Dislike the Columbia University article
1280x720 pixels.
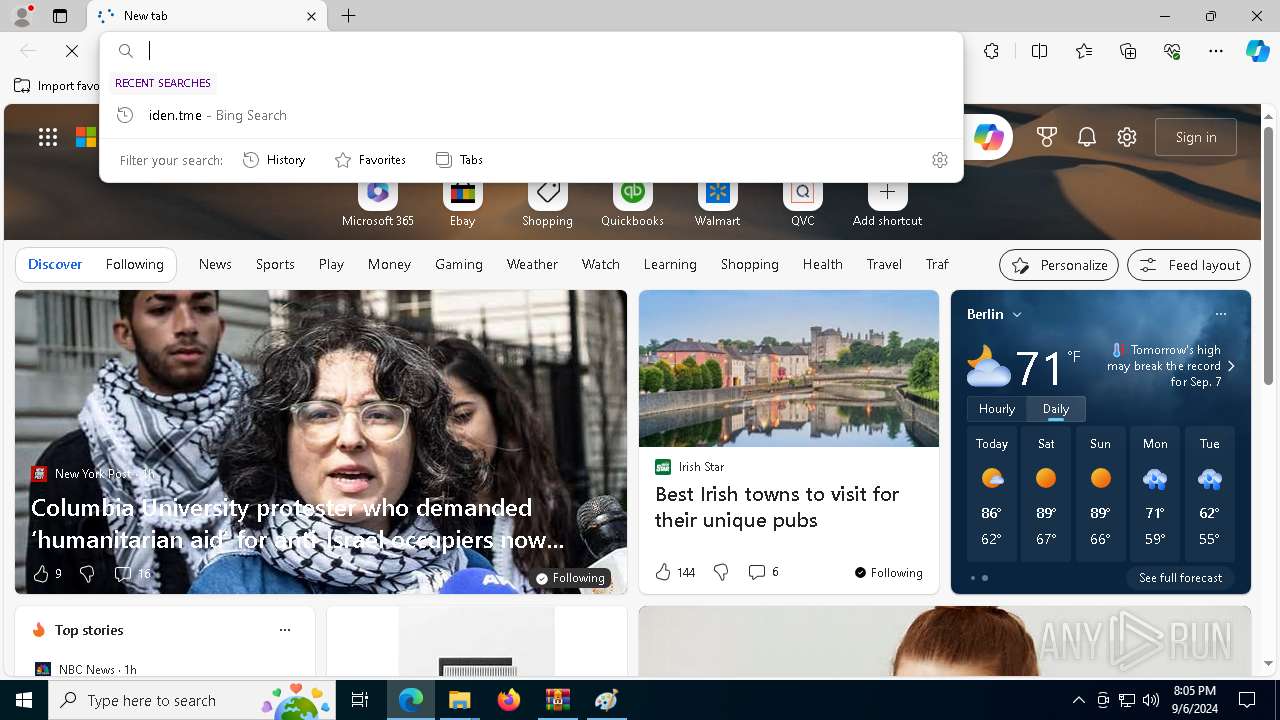pos(87,574)
